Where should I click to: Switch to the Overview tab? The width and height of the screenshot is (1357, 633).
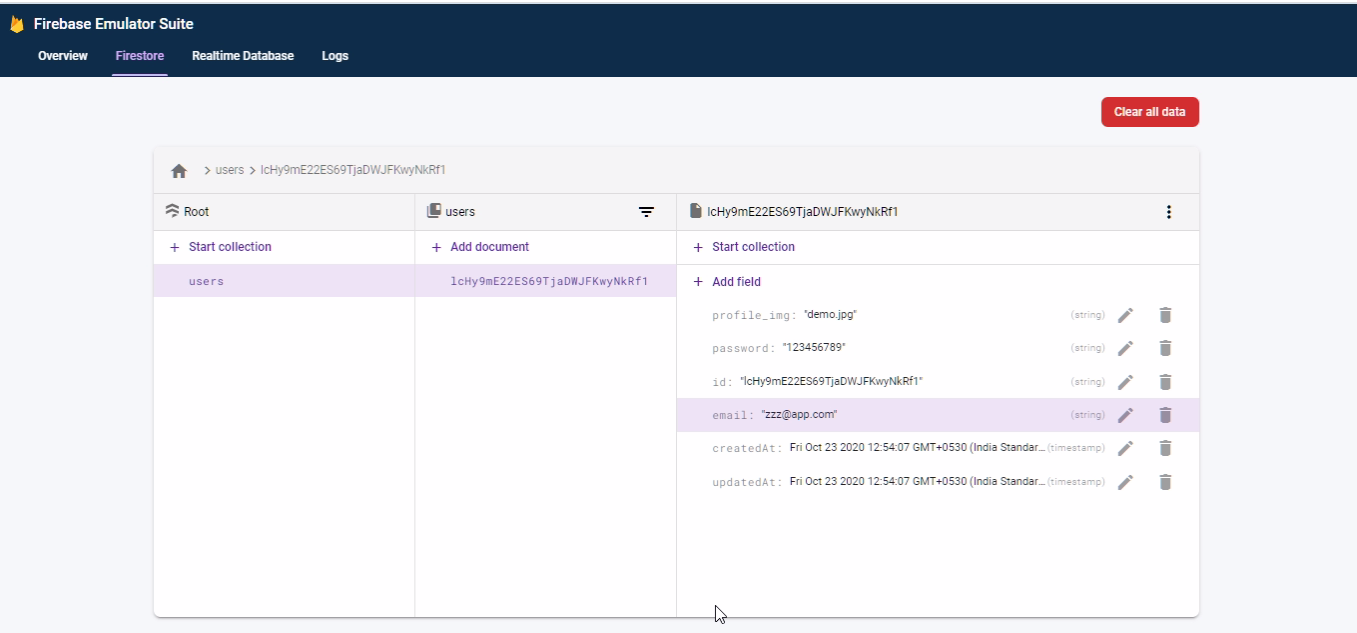pyautogui.click(x=63, y=56)
